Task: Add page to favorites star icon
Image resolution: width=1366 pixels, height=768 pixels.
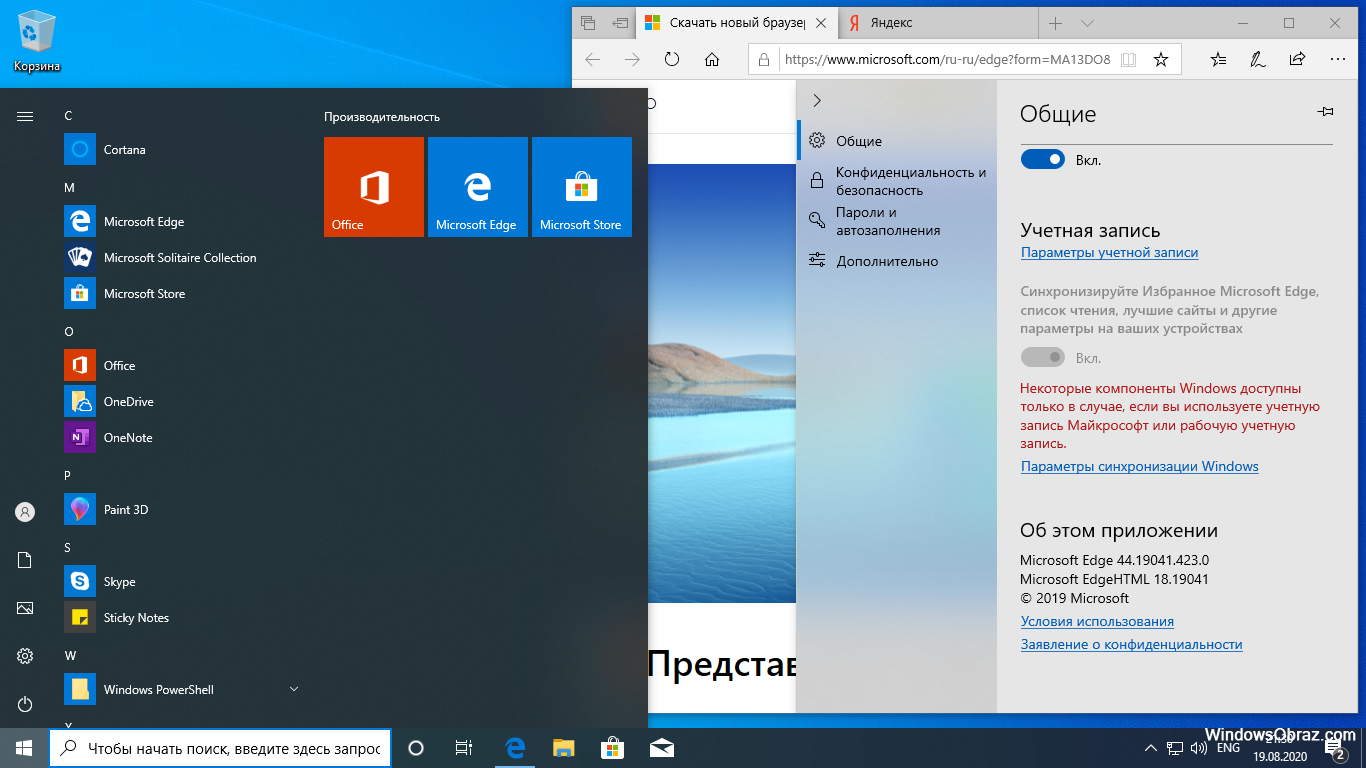Action: click(x=1160, y=60)
